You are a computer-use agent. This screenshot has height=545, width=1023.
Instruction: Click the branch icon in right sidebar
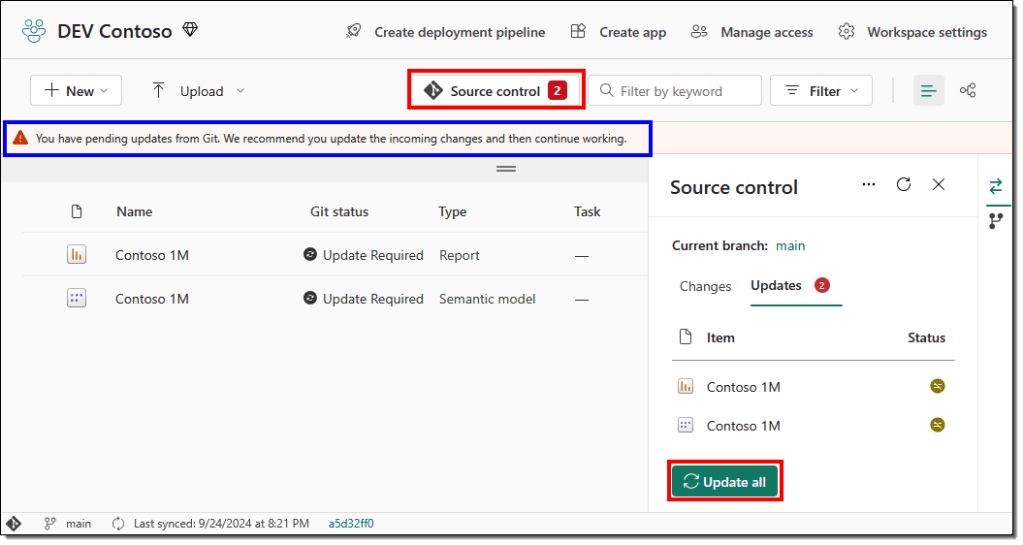click(x=995, y=221)
